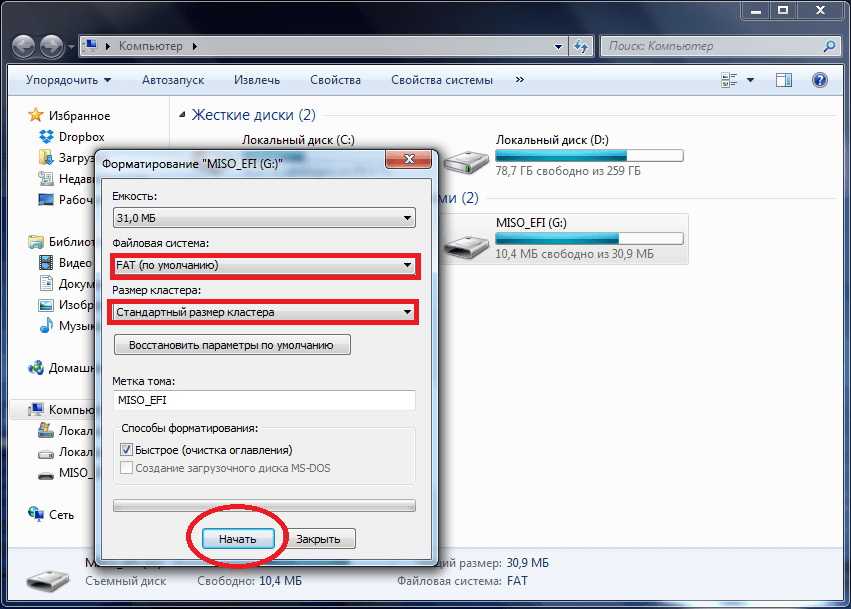Click removable disk icon in details pane
The image size is (851, 609).
(48, 580)
